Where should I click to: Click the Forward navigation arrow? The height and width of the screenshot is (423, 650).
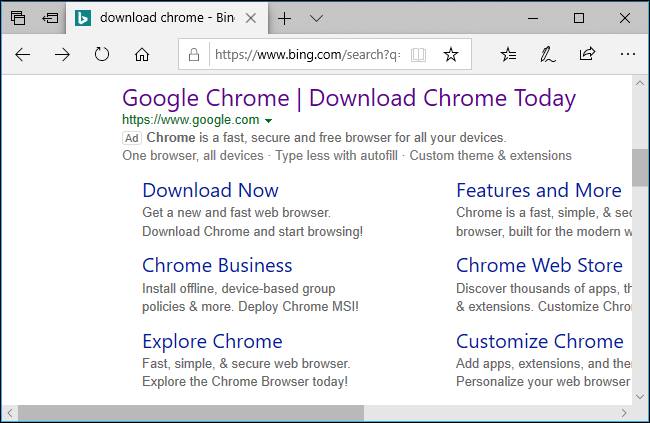click(x=62, y=55)
